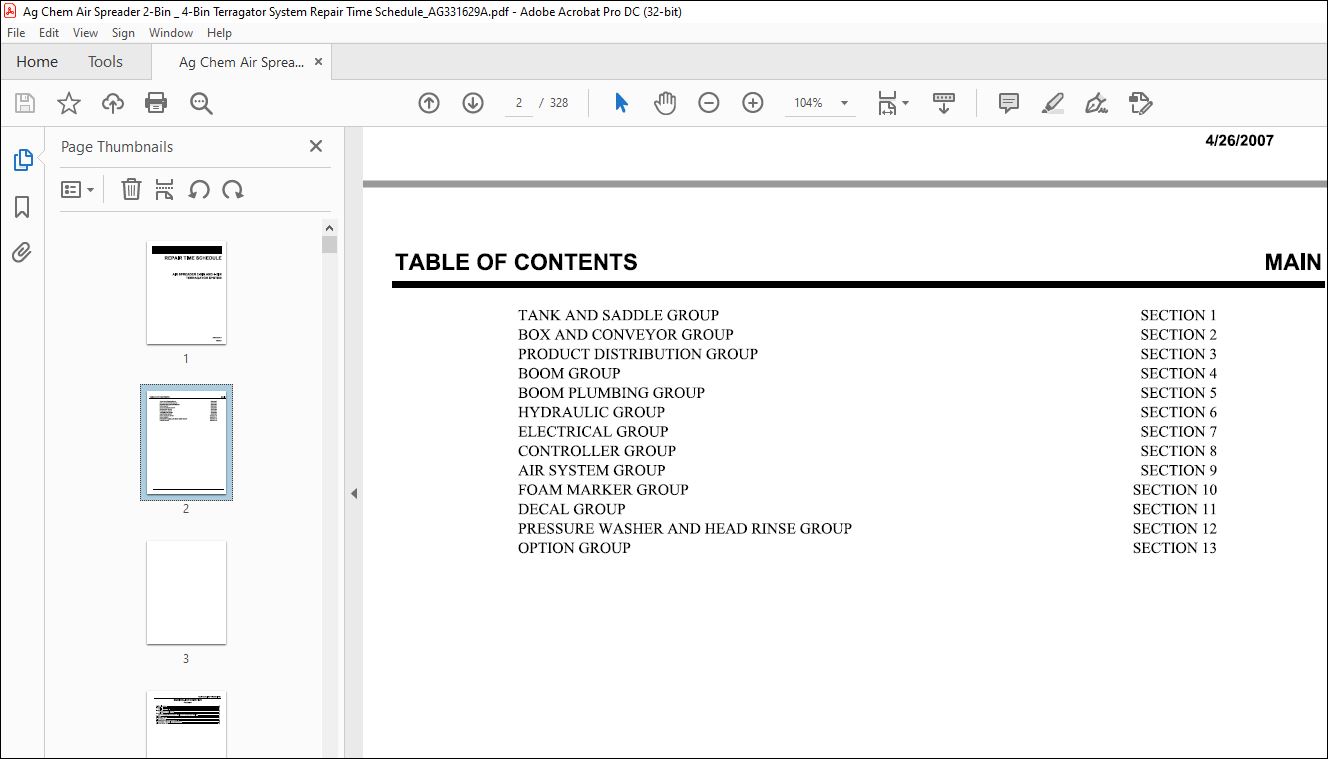Viewport: 1328px width, 759px height.
Task: Click 'HYDRAULIC GROUP' entry
Action: coord(591,412)
